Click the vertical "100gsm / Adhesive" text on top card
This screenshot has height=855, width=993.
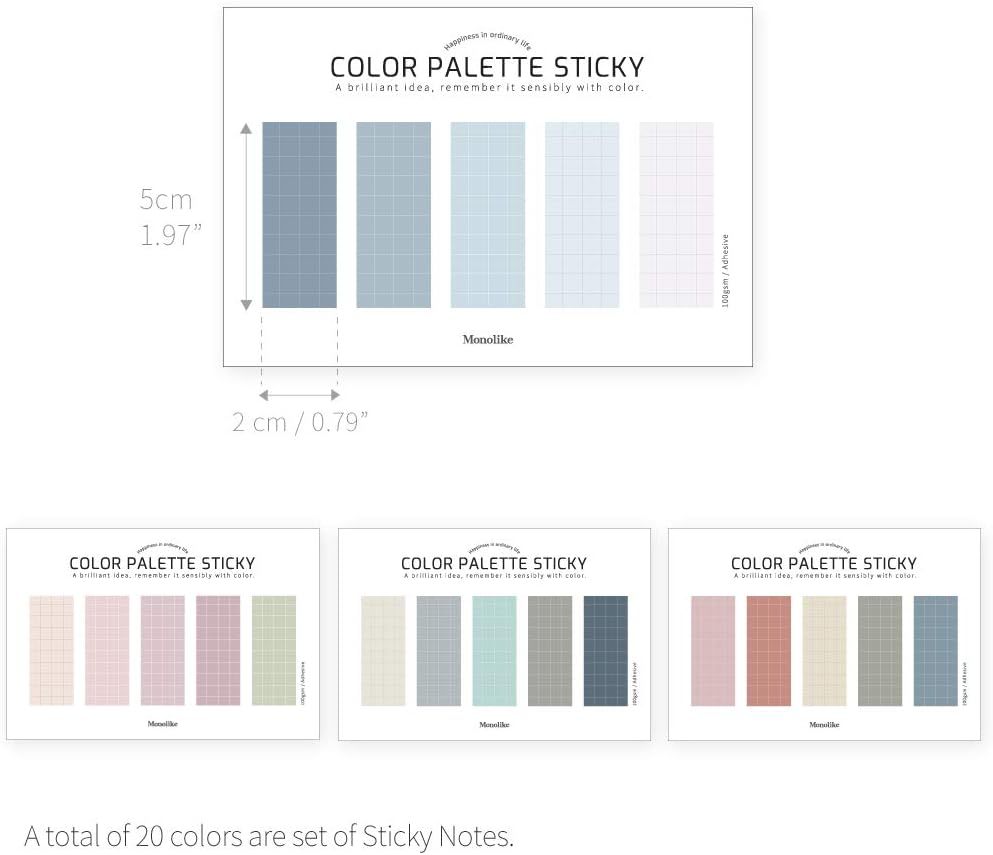725,270
